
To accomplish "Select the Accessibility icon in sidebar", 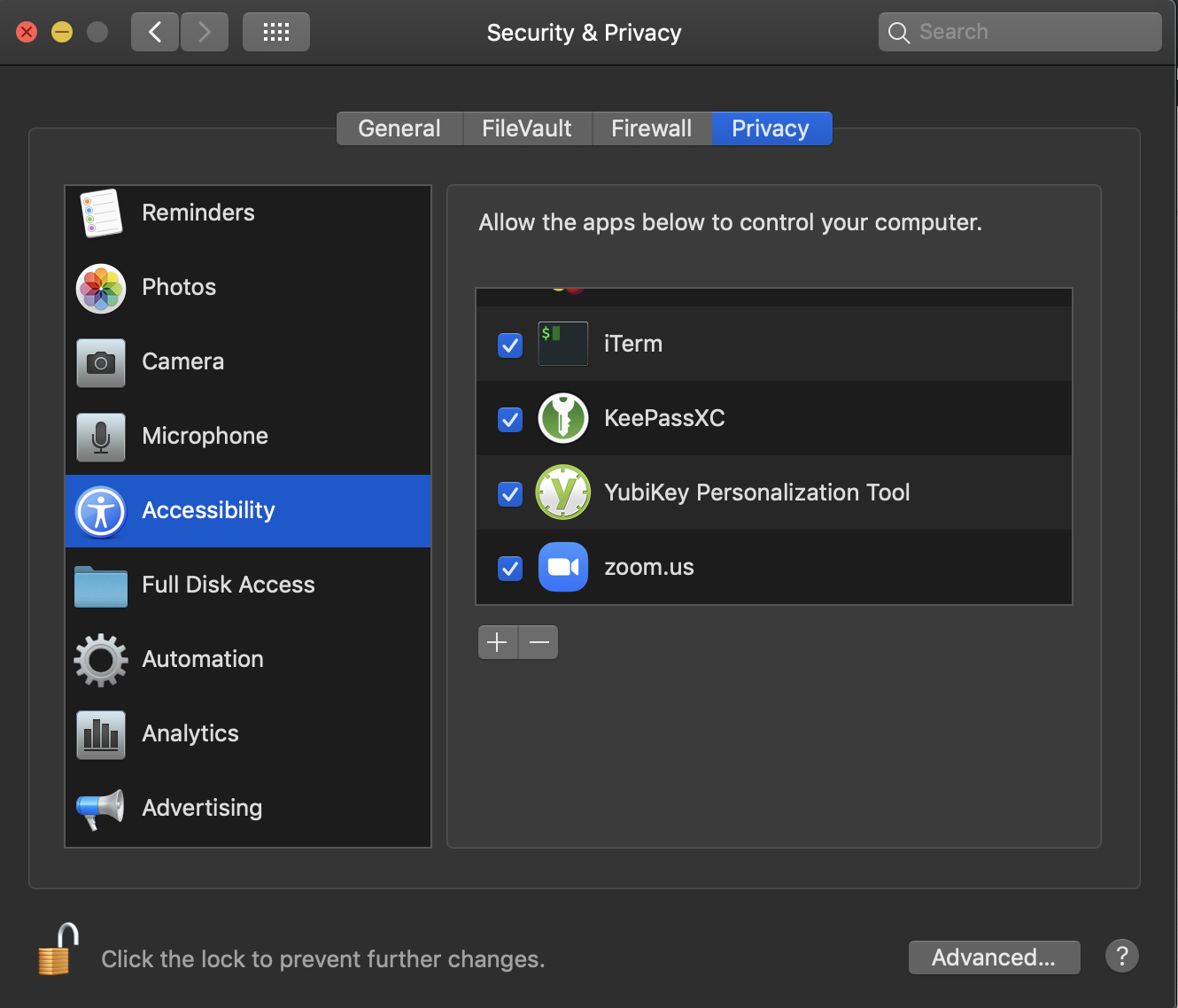I will click(100, 511).
